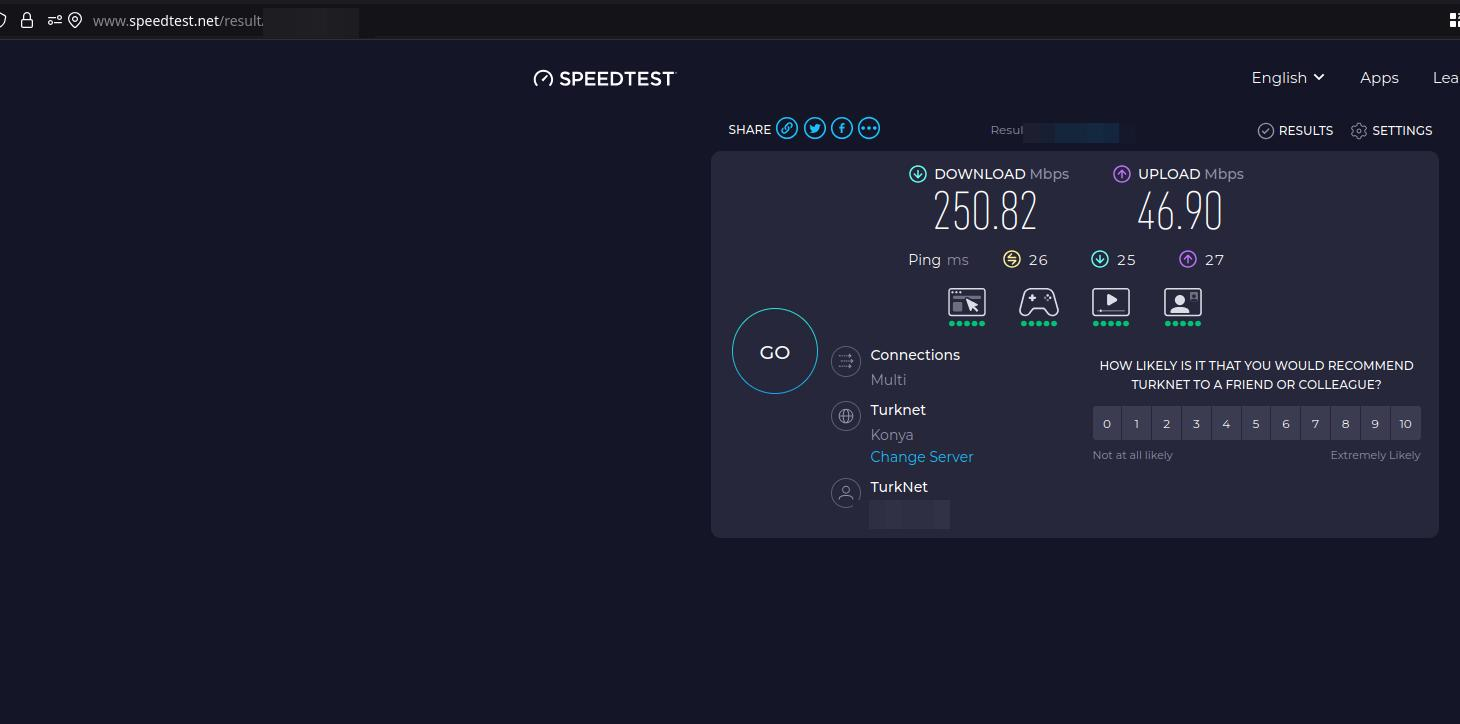Click the Konya server location text
Screen dimensions: 1460x724
point(892,435)
